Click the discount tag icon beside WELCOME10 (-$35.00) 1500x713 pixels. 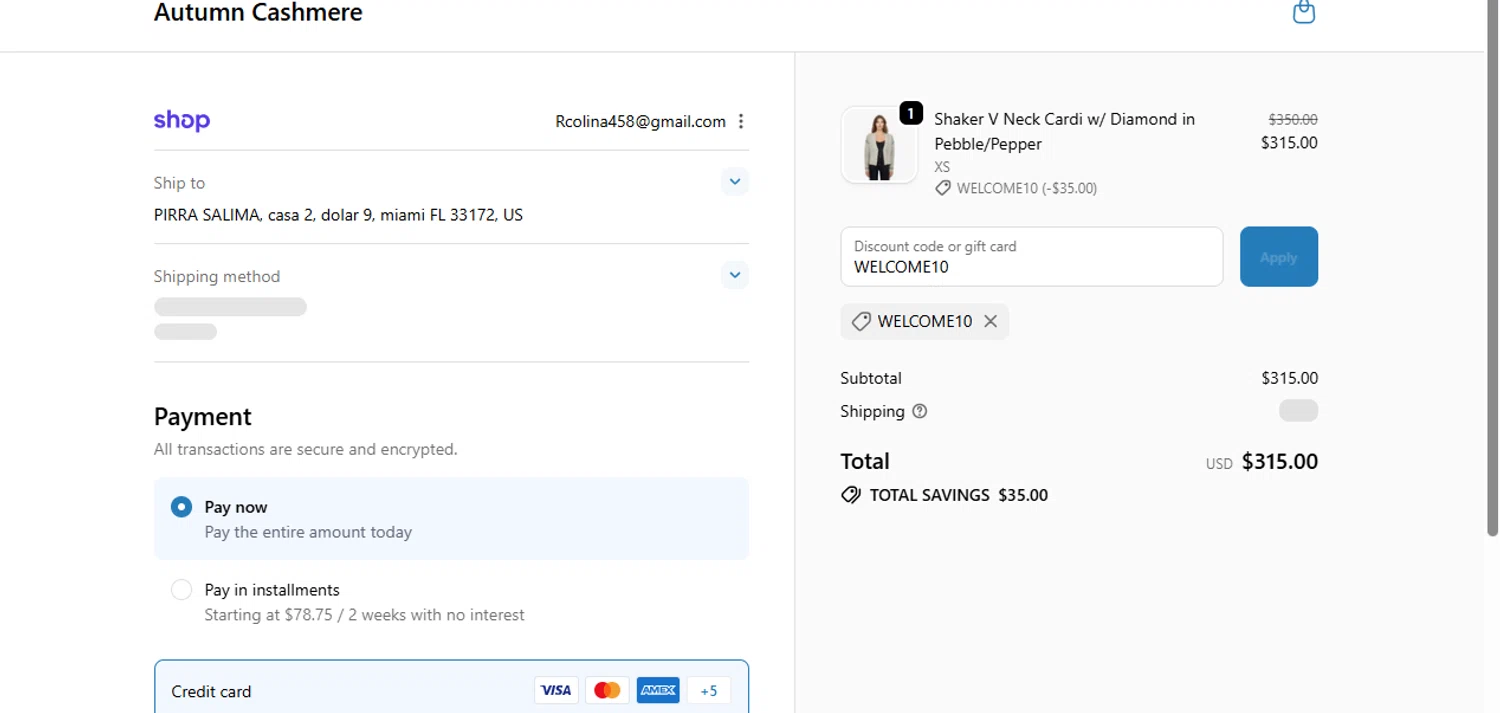click(943, 188)
